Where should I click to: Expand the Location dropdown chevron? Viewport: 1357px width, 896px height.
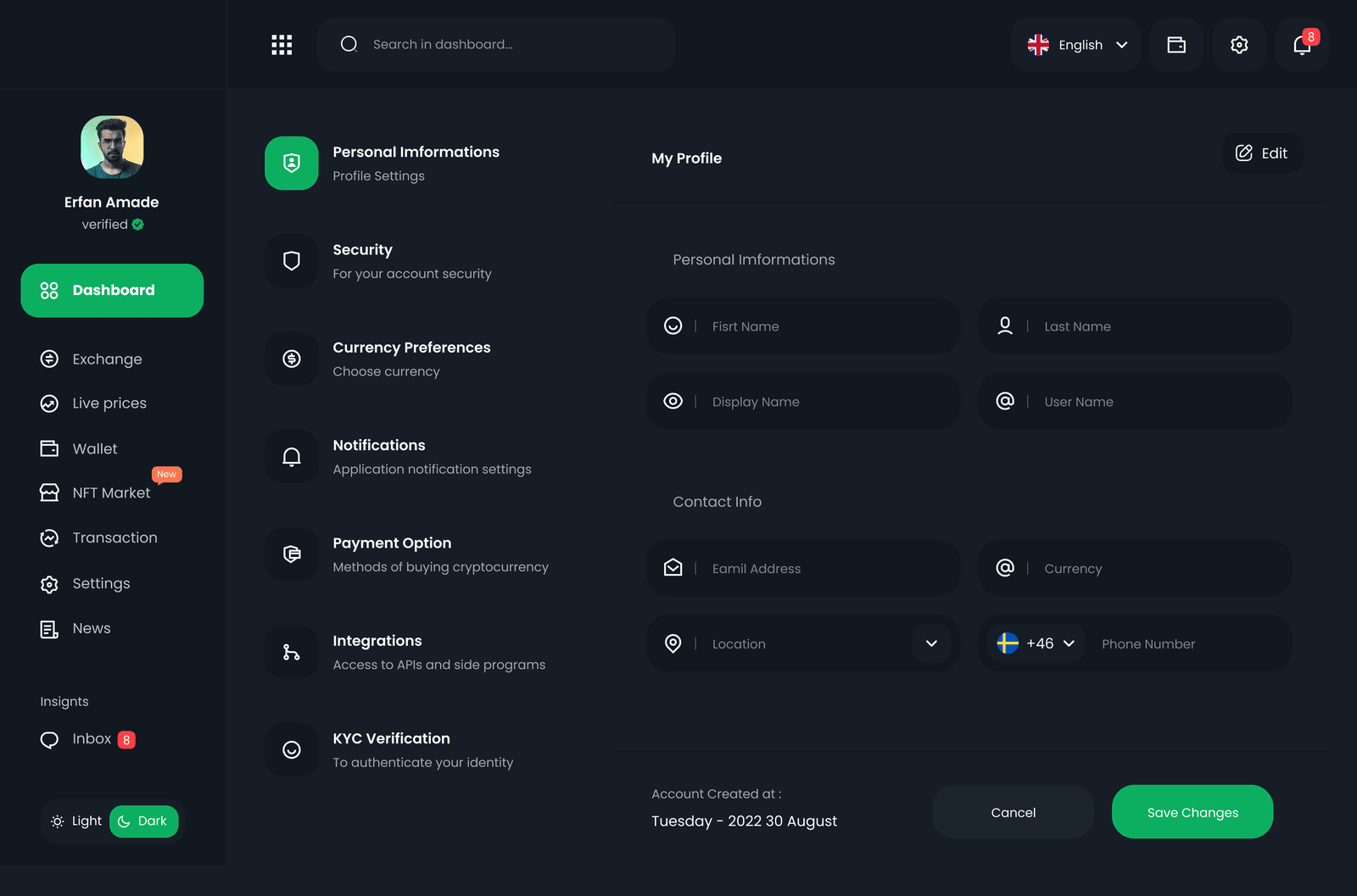click(931, 643)
